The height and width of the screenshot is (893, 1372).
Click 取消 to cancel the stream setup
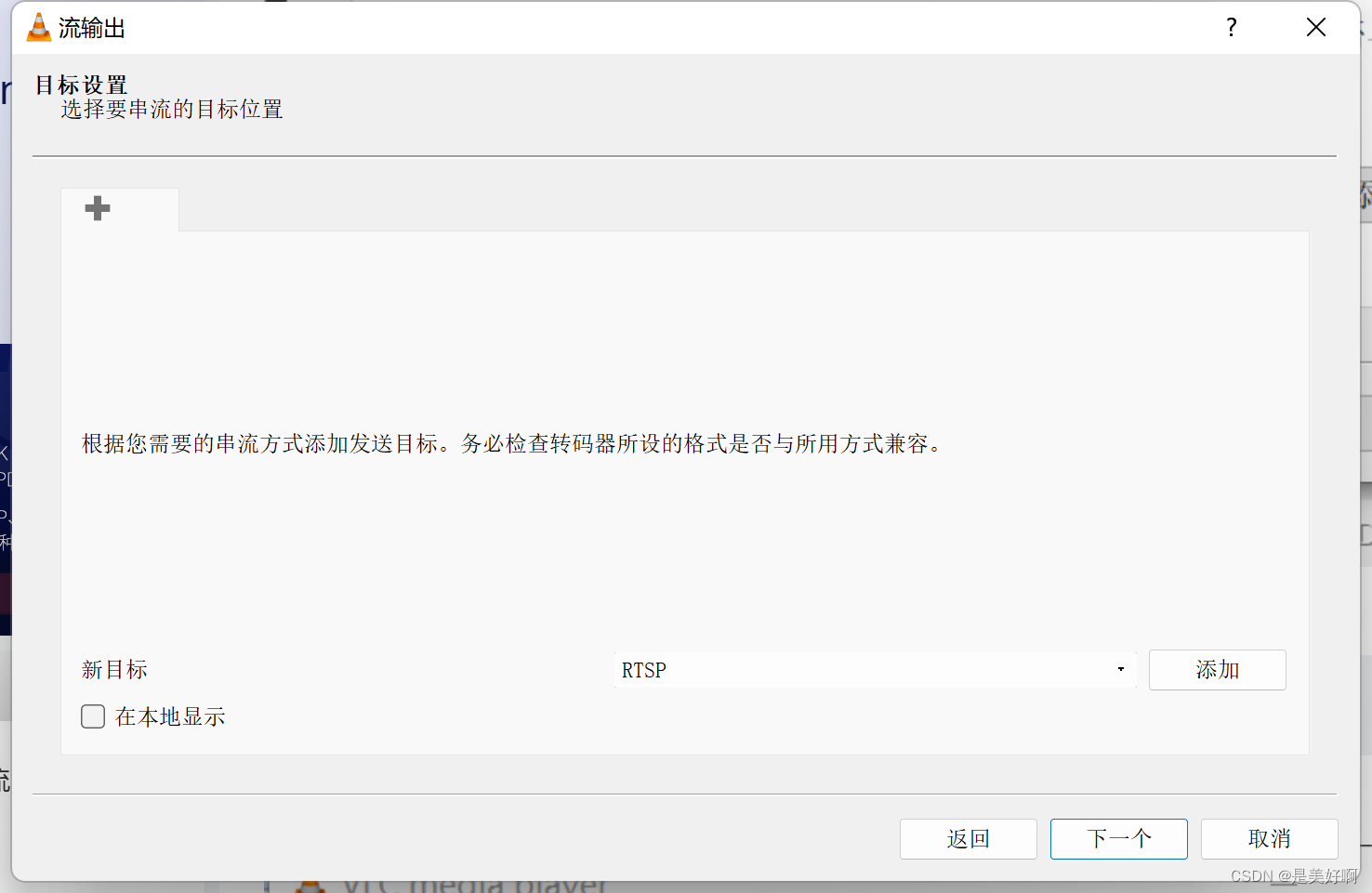pyautogui.click(x=1270, y=838)
